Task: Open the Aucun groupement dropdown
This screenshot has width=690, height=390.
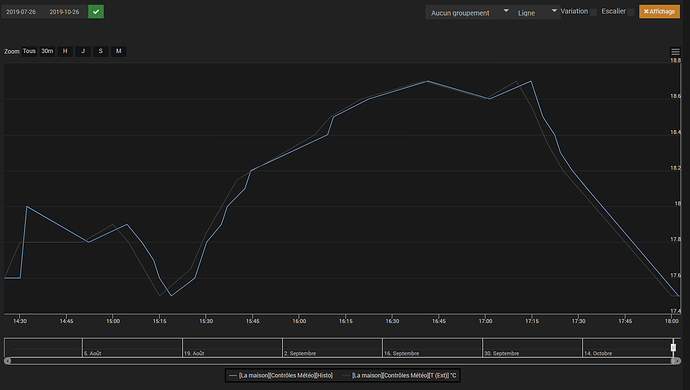Action: (x=469, y=12)
